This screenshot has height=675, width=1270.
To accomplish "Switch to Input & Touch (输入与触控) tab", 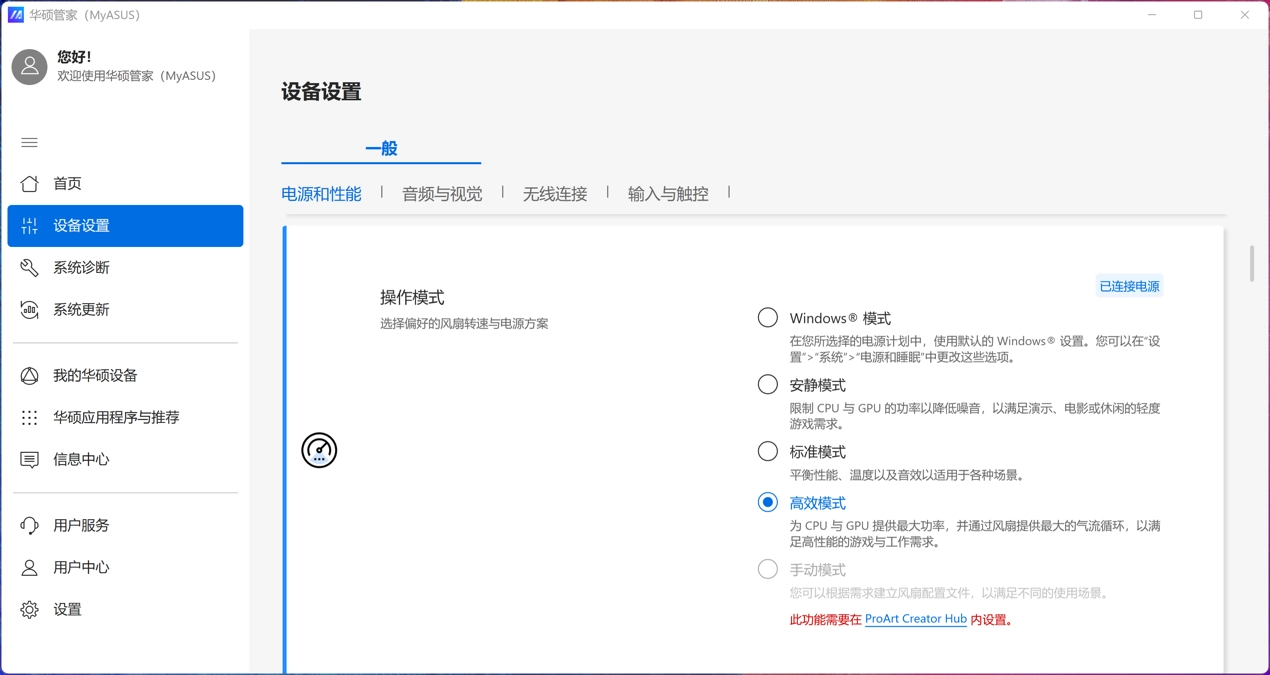I will pyautogui.click(x=668, y=194).
